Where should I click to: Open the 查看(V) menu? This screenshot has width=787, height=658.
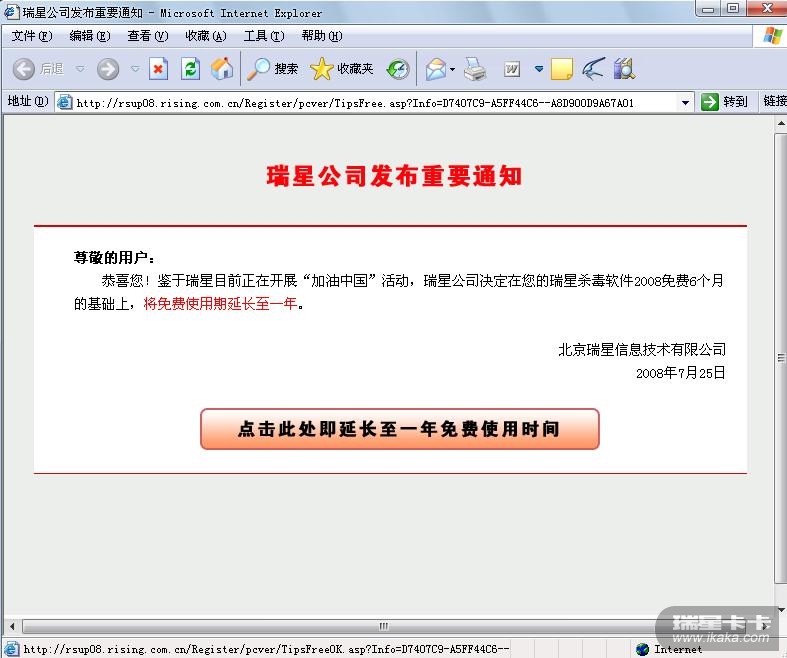pos(148,36)
